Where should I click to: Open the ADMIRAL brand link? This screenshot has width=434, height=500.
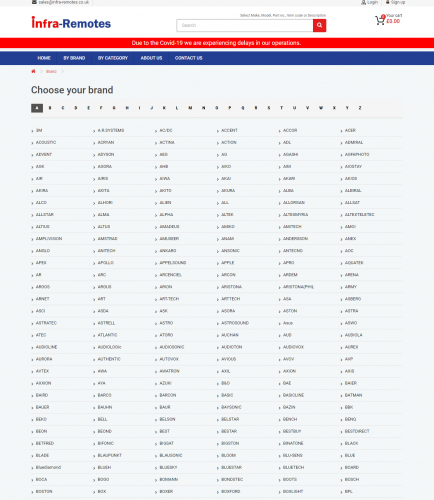point(354,142)
